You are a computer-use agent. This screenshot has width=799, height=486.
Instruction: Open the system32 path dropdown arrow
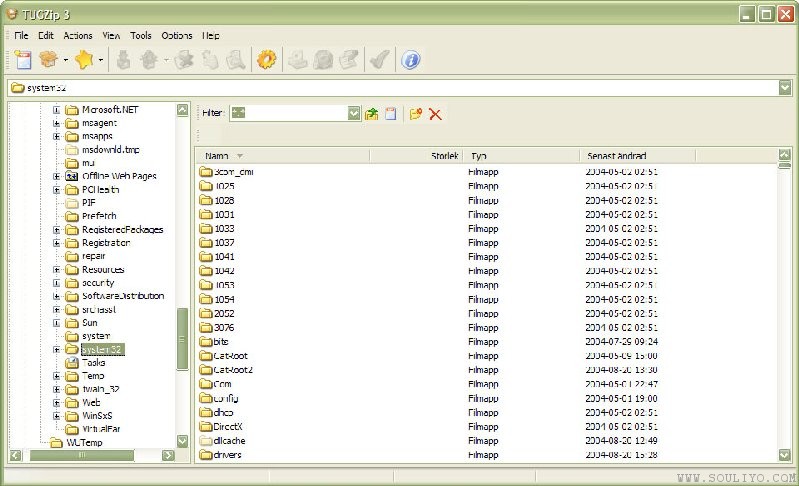(x=784, y=88)
